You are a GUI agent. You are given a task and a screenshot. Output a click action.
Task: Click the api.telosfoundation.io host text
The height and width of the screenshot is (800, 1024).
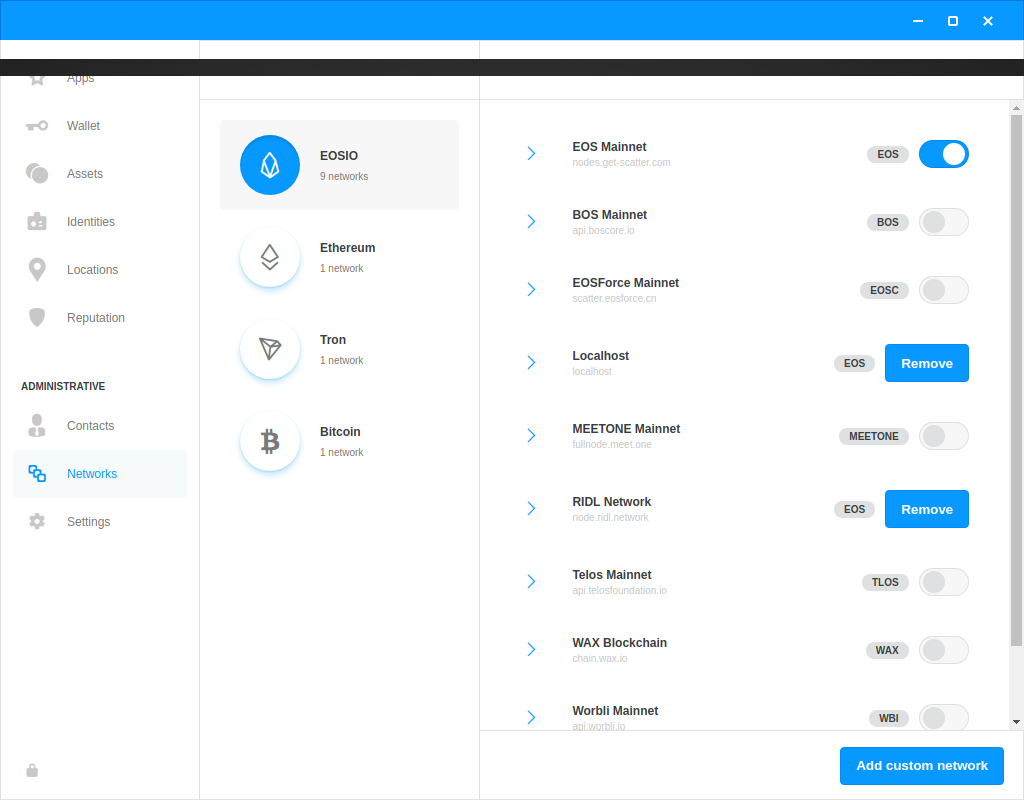pyautogui.click(x=619, y=590)
